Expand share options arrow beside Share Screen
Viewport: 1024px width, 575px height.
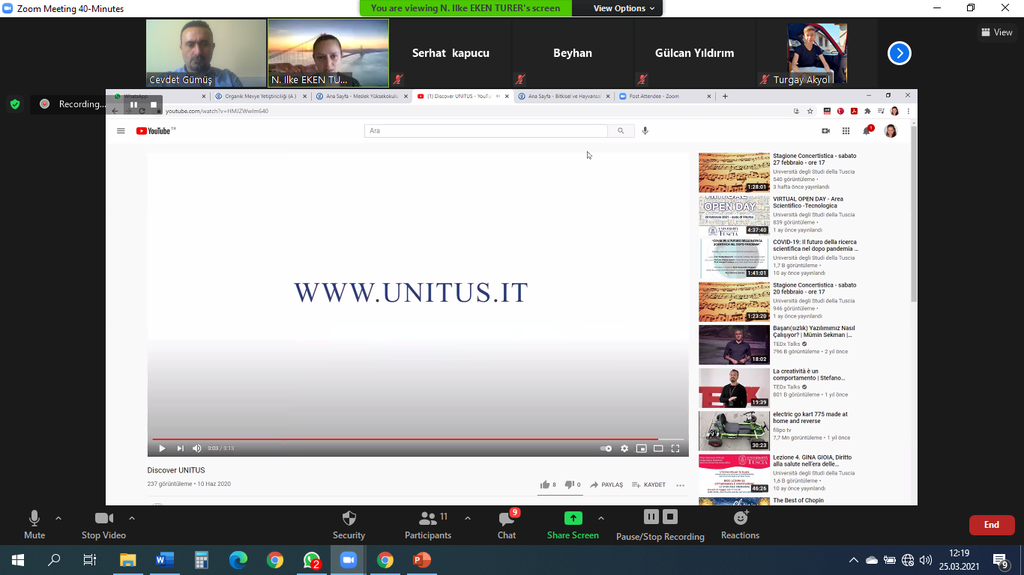(601, 518)
